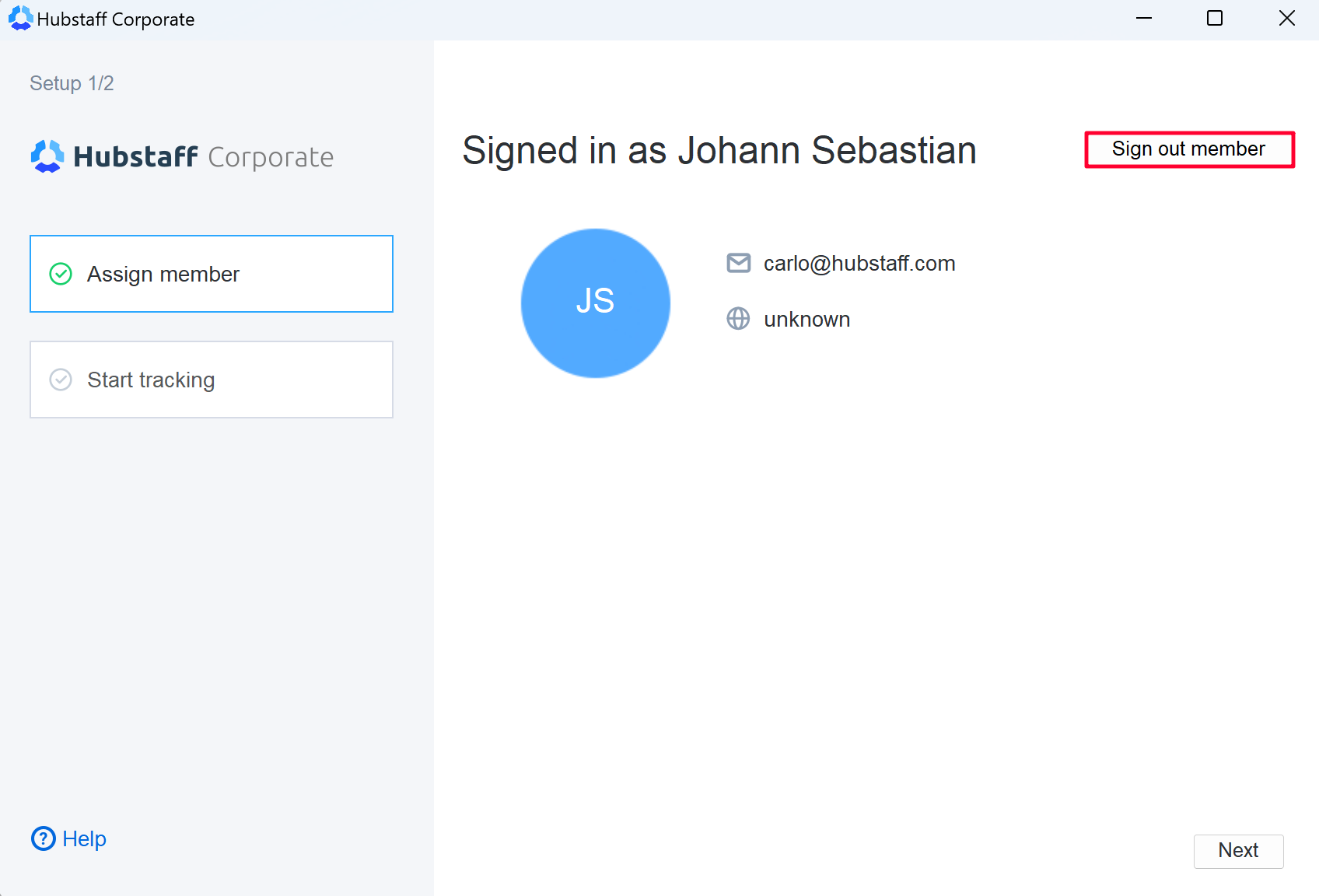The image size is (1319, 896).
Task: Click the globe icon next to unknown
Action: [738, 319]
